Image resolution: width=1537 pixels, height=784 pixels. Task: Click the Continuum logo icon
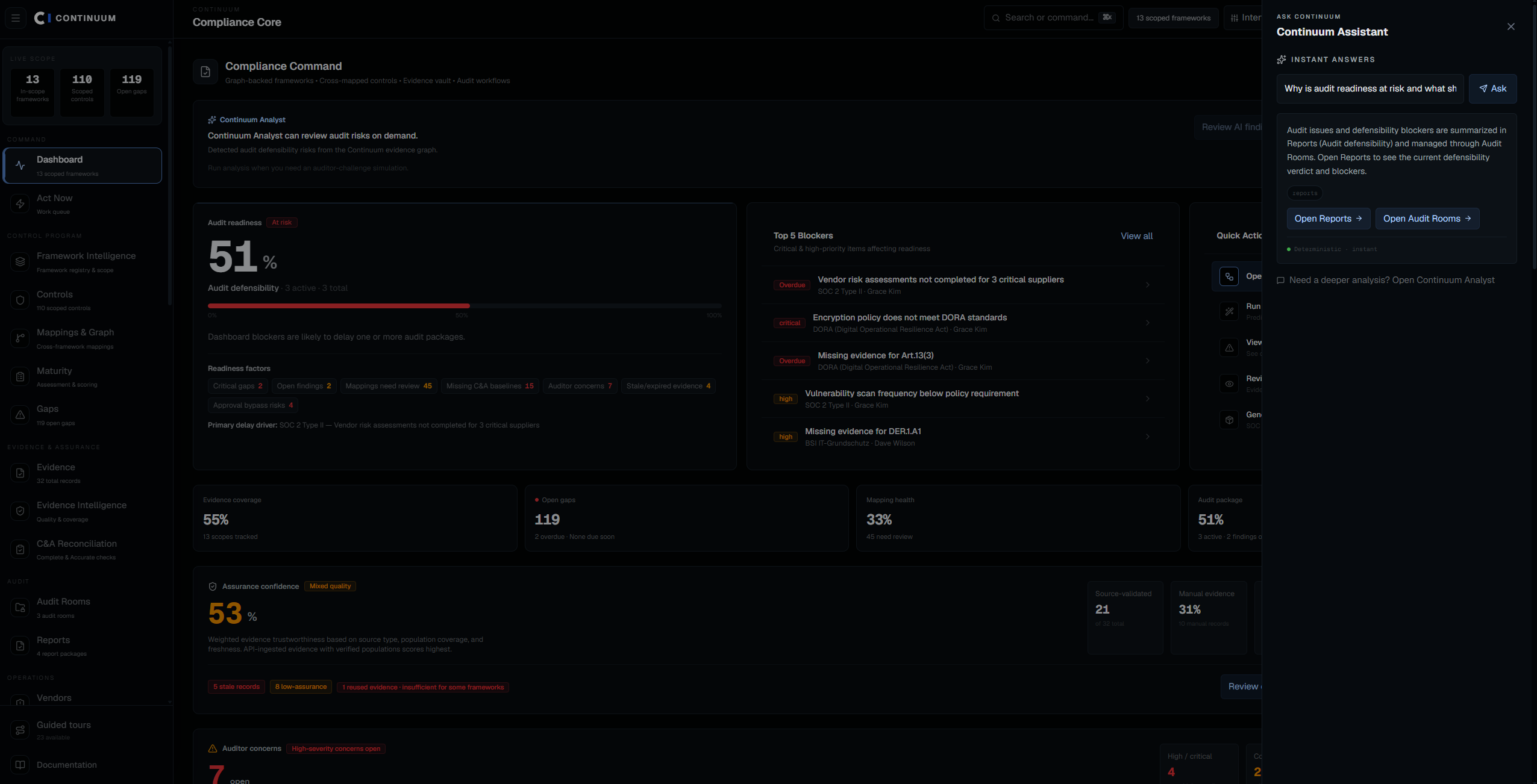point(42,18)
